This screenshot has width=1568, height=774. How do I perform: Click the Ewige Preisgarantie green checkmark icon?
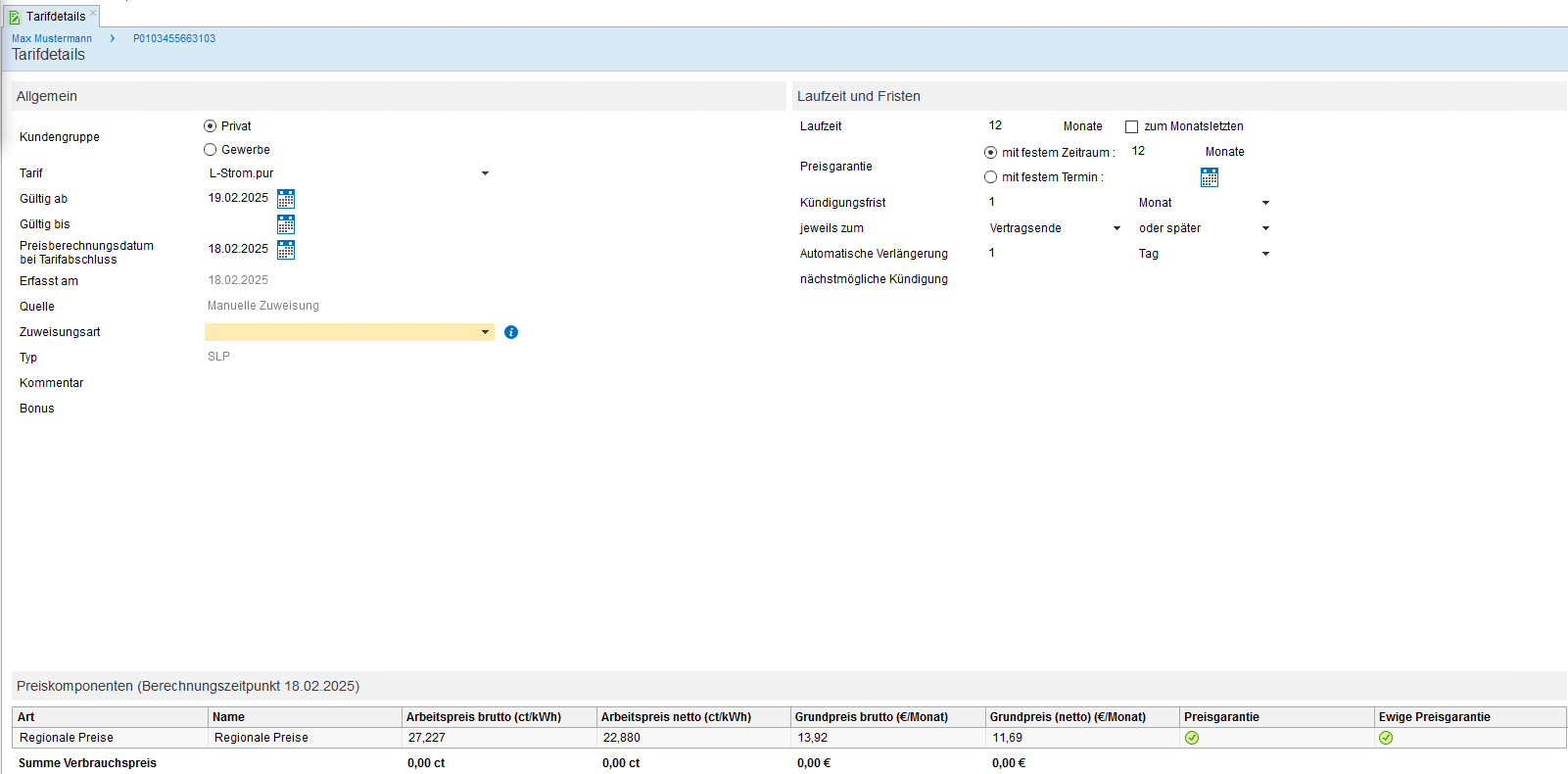(x=1386, y=738)
